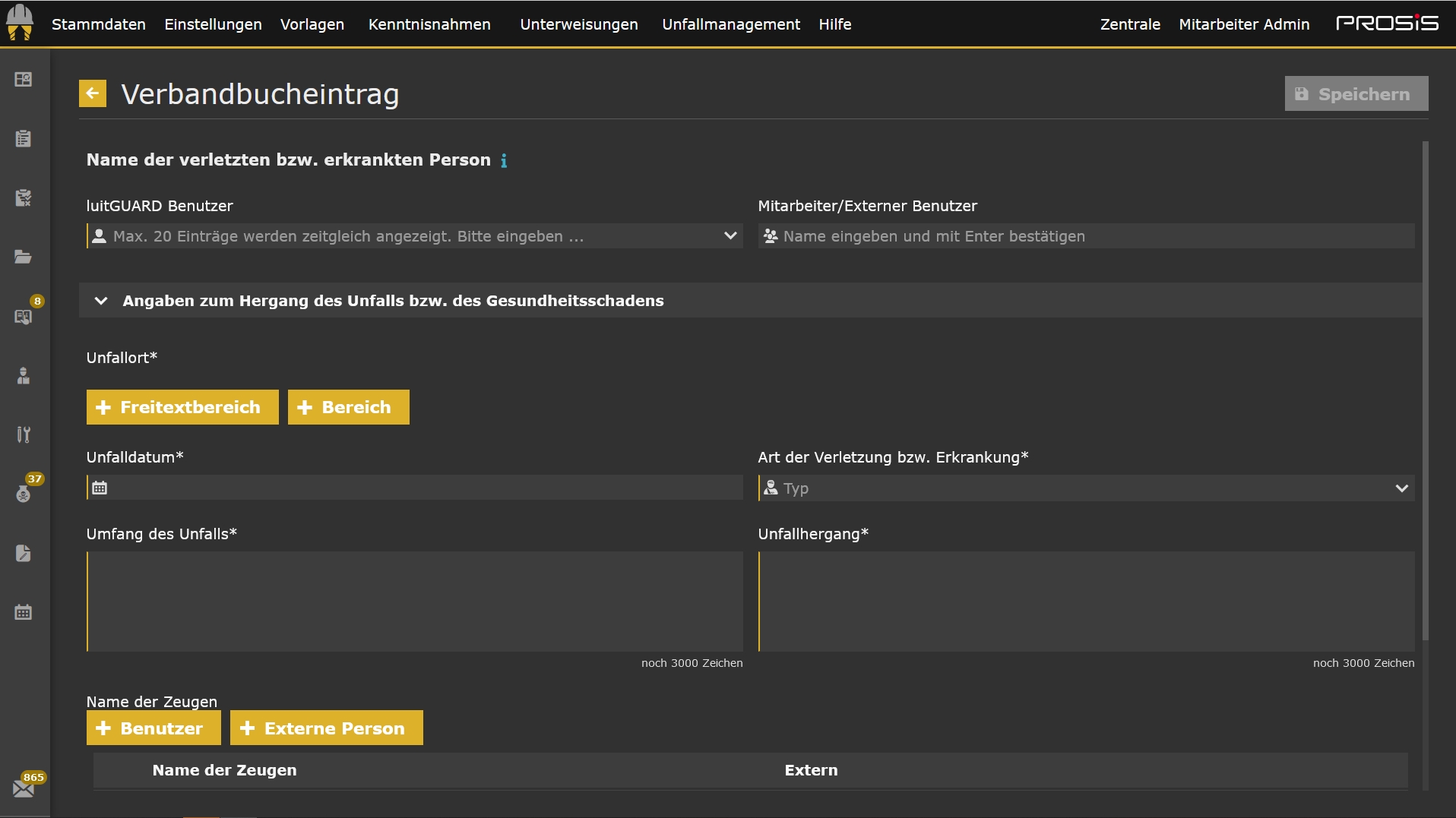Open the Art der Verletzung Typ dropdown
The height and width of the screenshot is (818, 1456).
pyautogui.click(x=1086, y=488)
